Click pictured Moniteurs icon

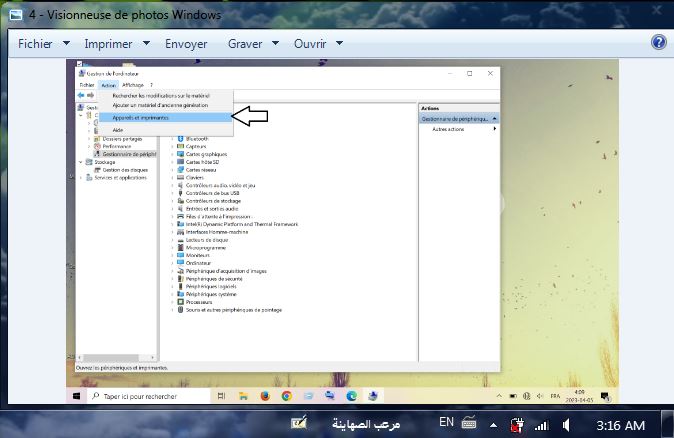pos(181,255)
